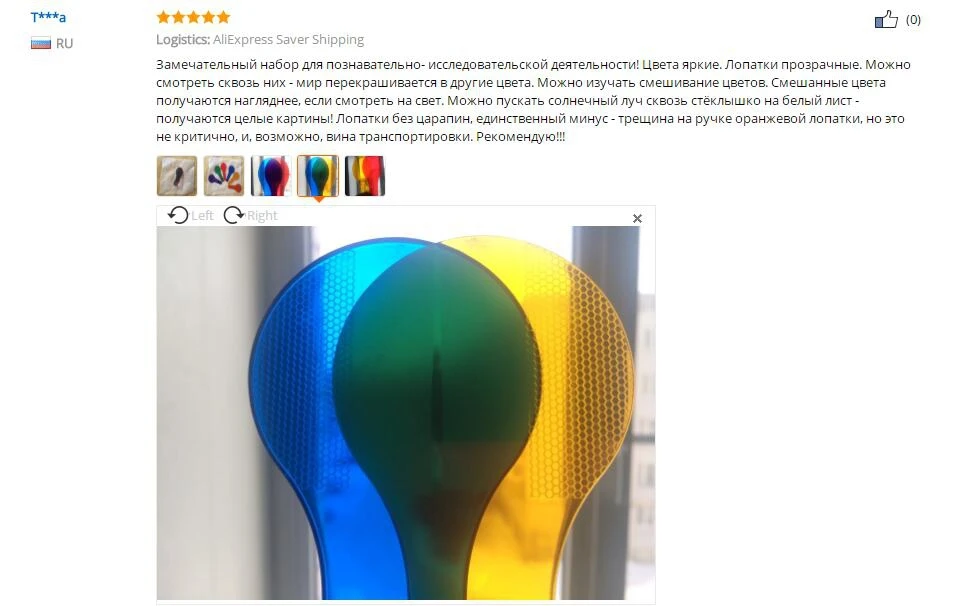The height and width of the screenshot is (606, 955).
Task: Click the thumbs-up helpful icon
Action: click(x=886, y=19)
